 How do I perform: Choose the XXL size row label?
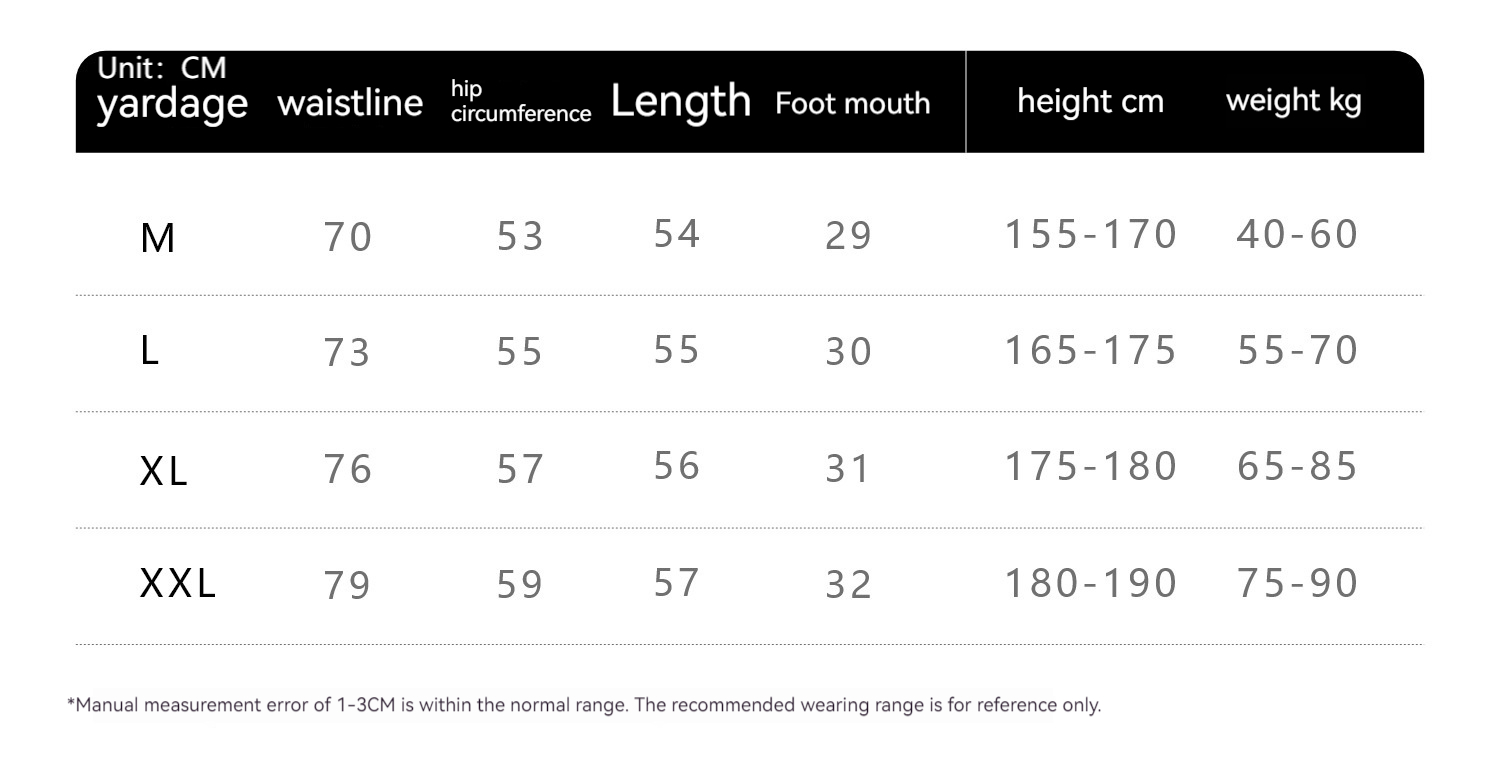(x=178, y=584)
